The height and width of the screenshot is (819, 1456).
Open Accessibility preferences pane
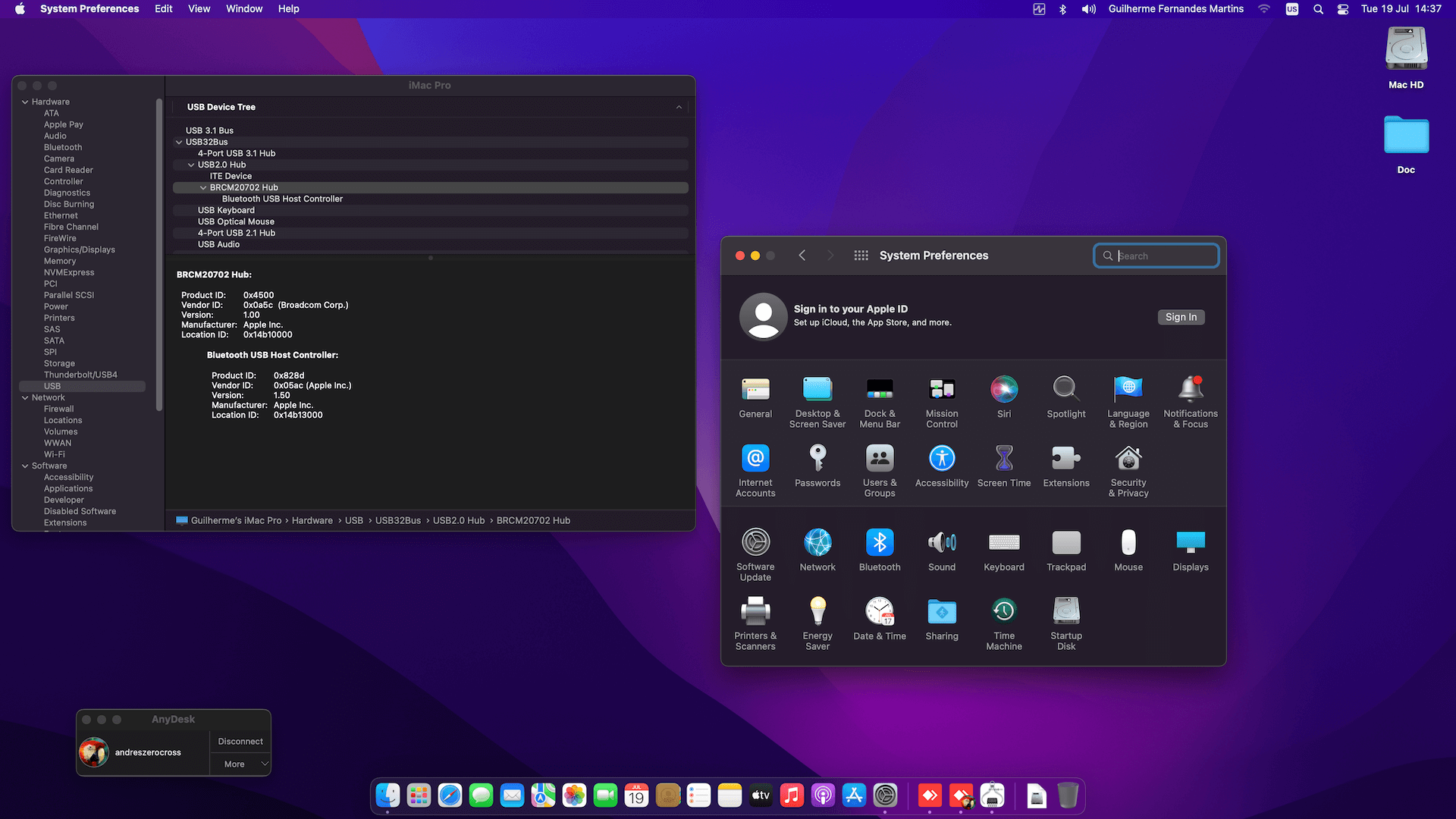point(942,466)
